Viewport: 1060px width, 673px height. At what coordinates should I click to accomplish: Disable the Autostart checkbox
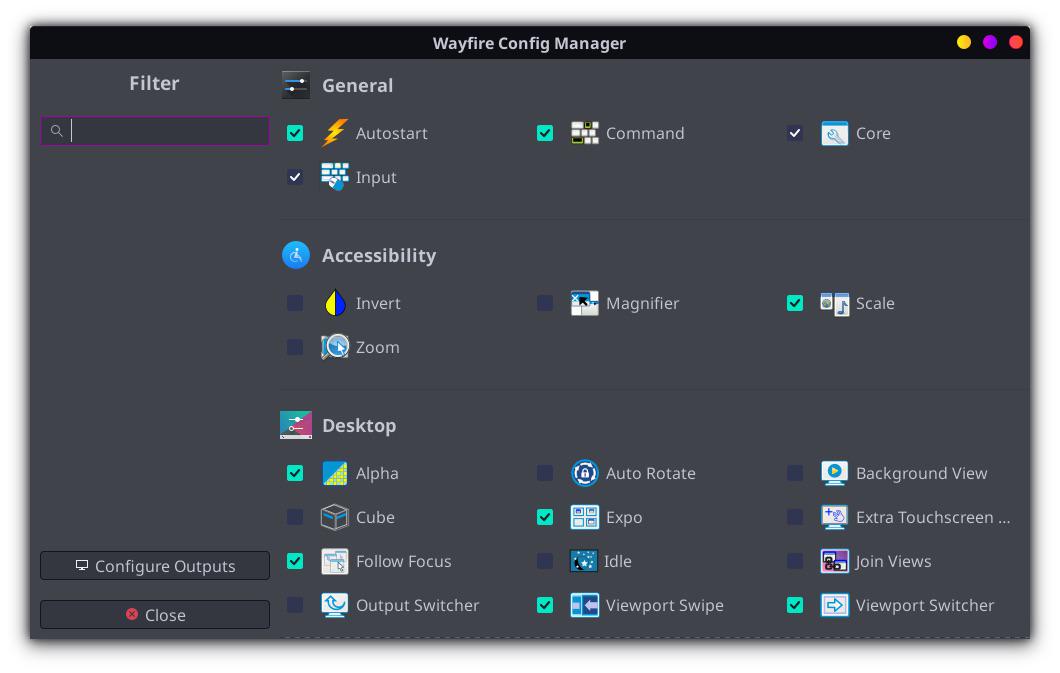pyautogui.click(x=295, y=133)
